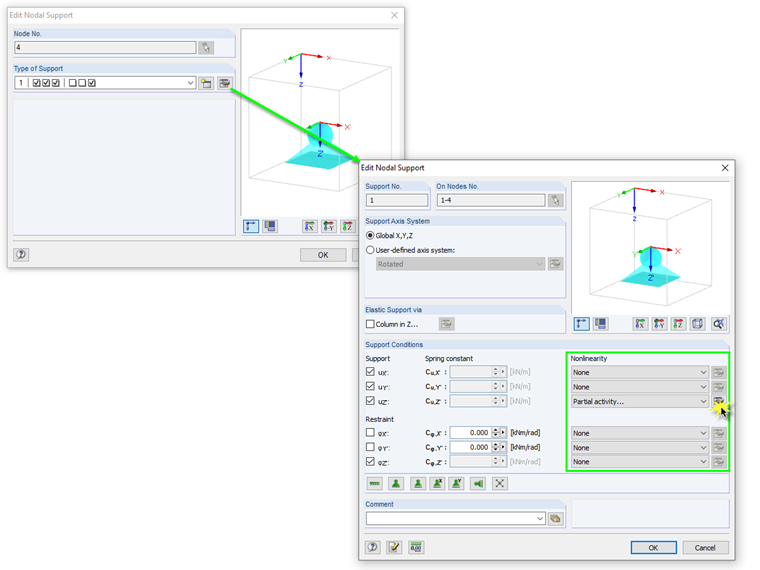760x570 pixels.
Task: Units and decimal places icon in footer
Action: pos(416,547)
